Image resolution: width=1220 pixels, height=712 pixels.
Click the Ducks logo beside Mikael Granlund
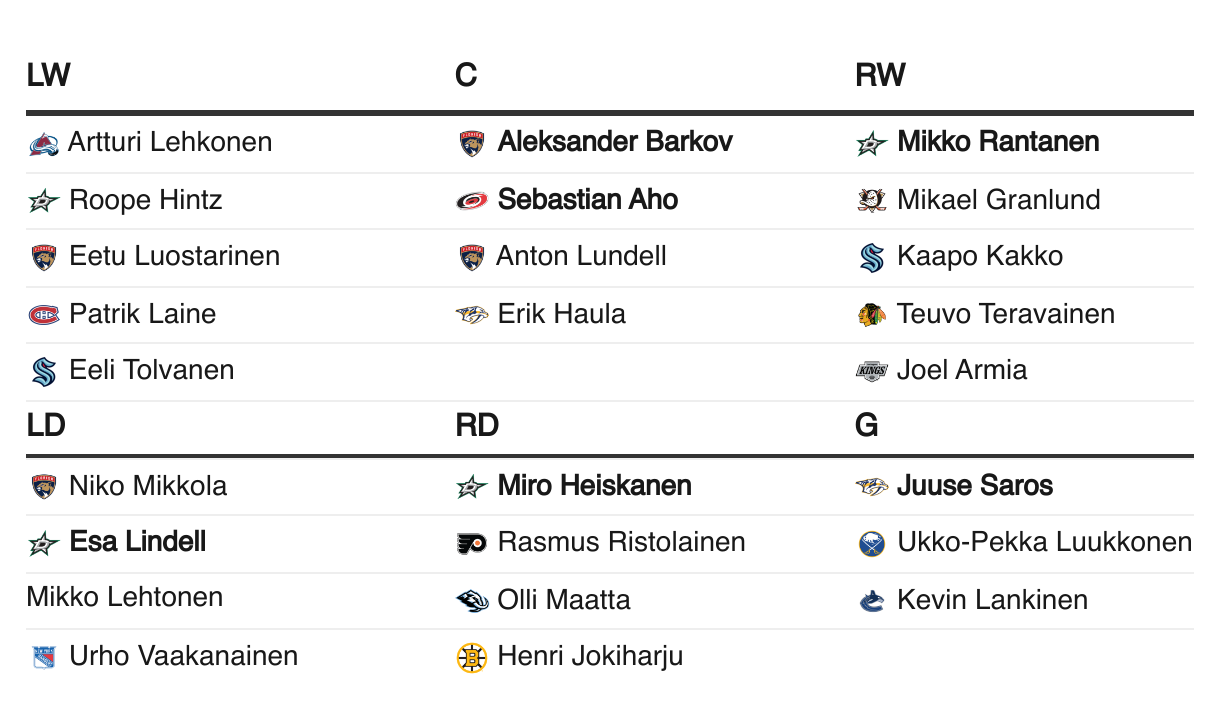pos(872,201)
